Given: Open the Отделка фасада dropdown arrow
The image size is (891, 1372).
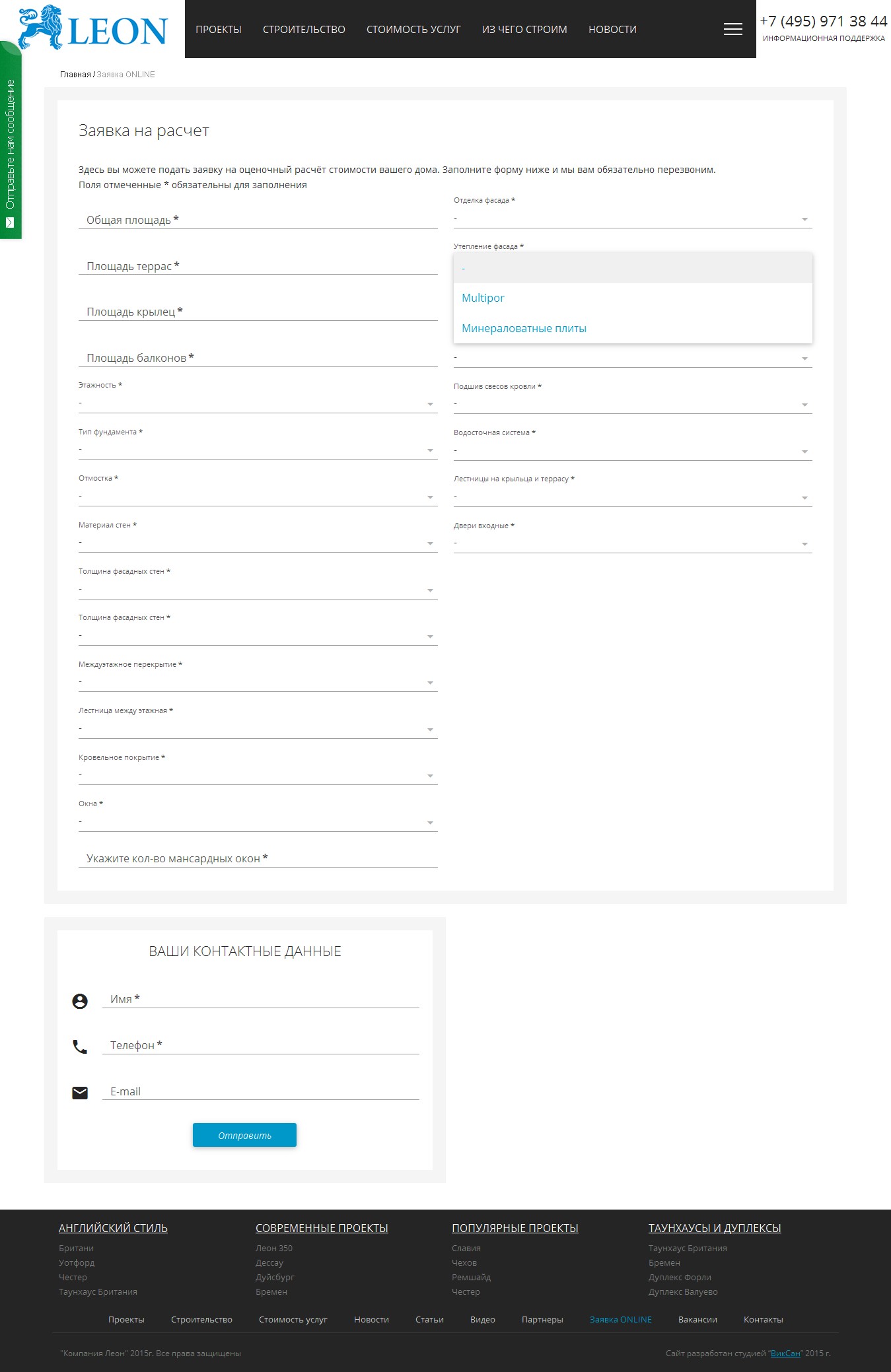Looking at the screenshot, I should [804, 219].
